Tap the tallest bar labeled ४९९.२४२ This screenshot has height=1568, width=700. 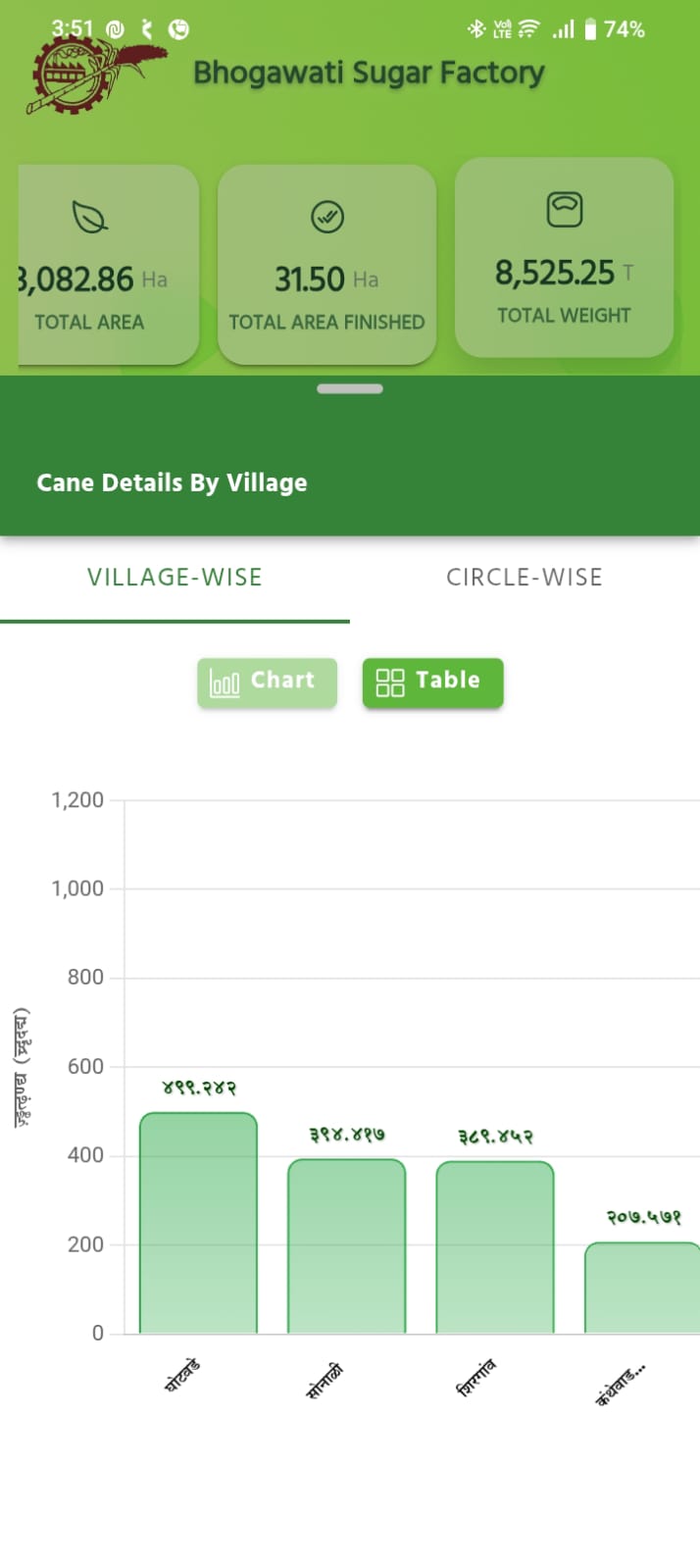coord(198,1223)
